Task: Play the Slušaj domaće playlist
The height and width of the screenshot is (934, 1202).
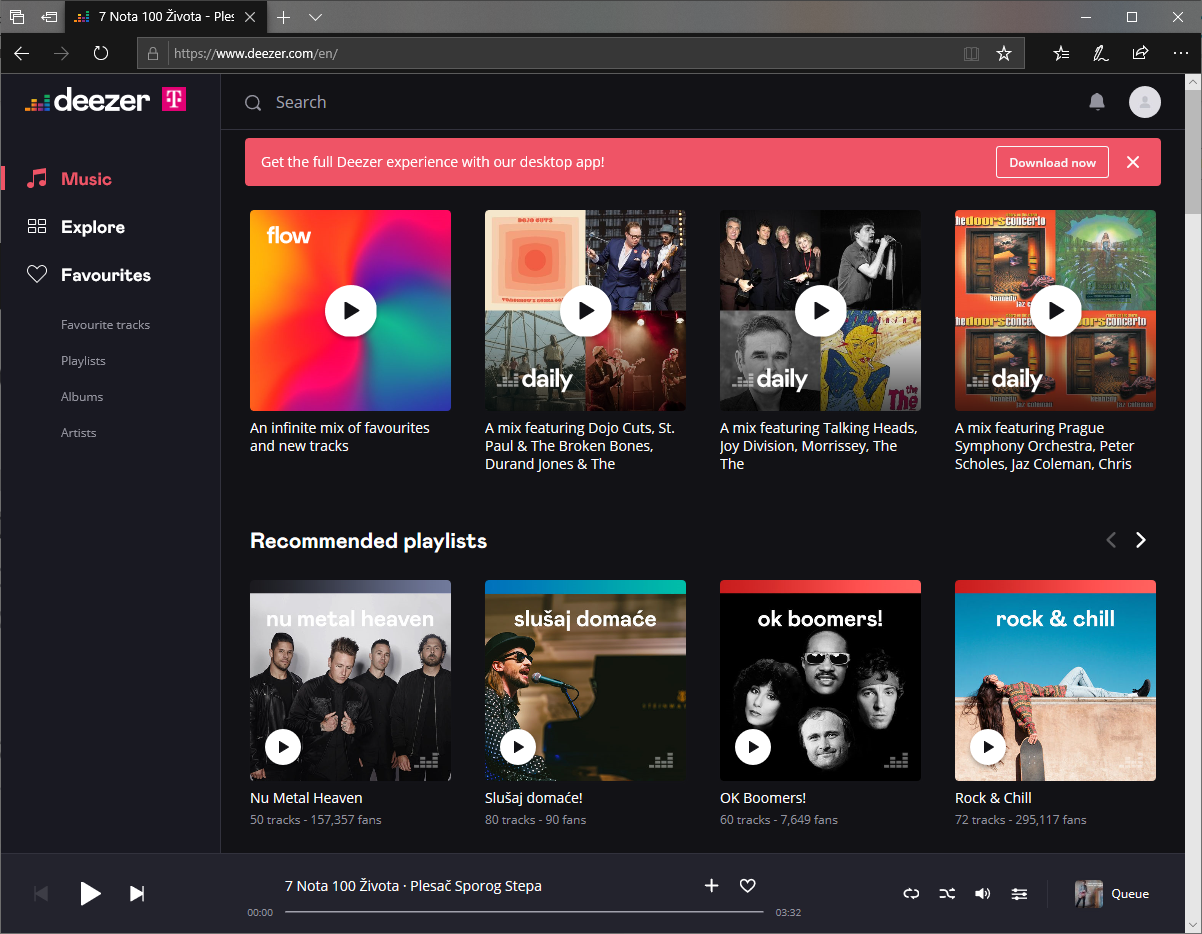Action: pos(518,747)
